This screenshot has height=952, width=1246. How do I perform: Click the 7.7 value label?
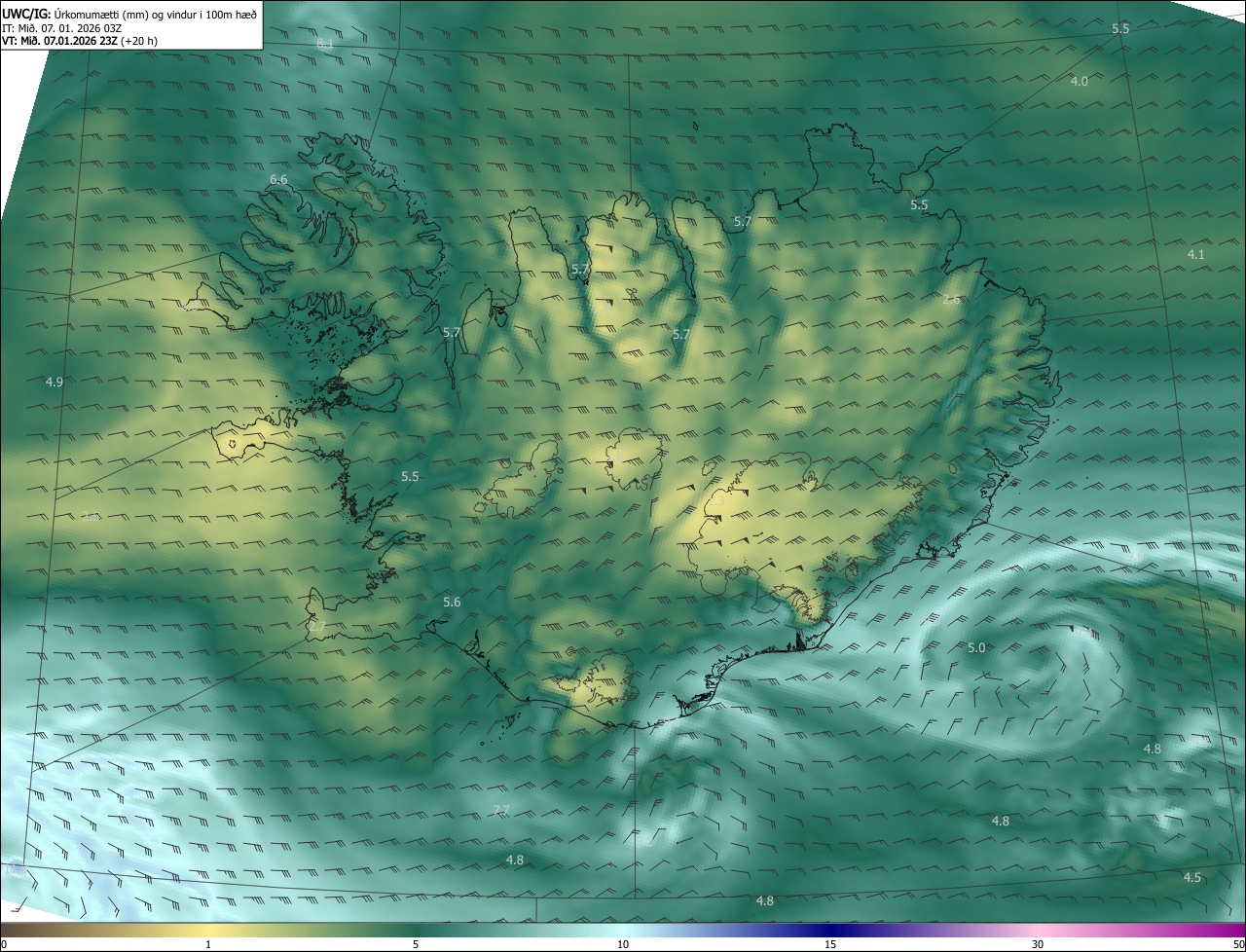(x=501, y=811)
